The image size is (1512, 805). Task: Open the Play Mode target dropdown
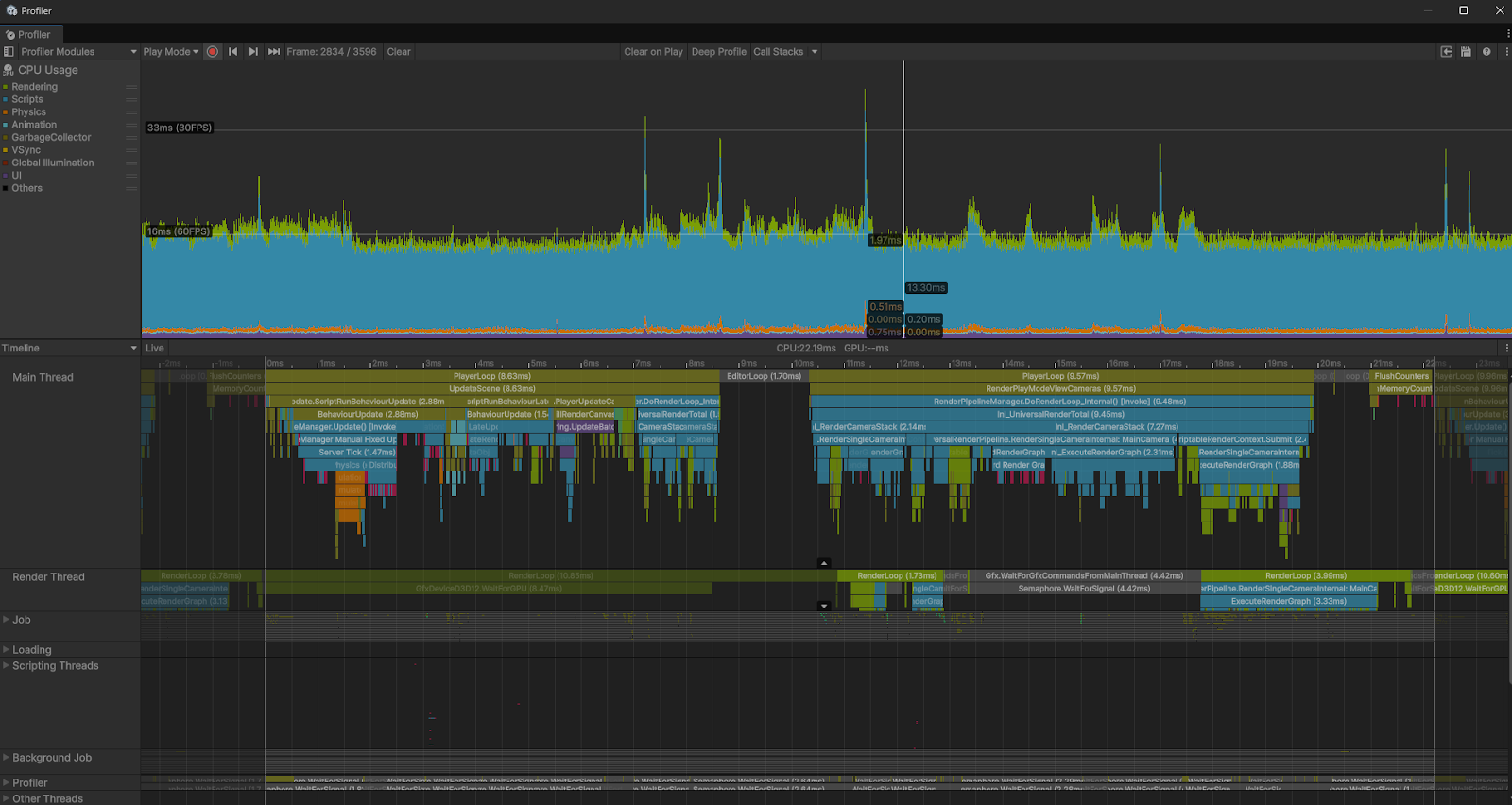pos(170,52)
